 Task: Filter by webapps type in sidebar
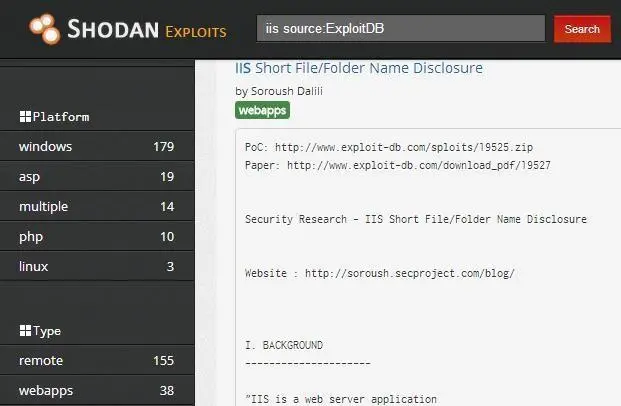point(97,391)
